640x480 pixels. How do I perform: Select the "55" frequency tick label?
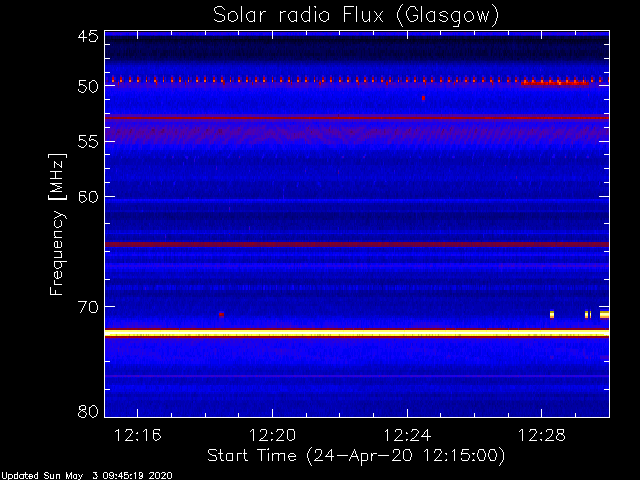point(88,142)
